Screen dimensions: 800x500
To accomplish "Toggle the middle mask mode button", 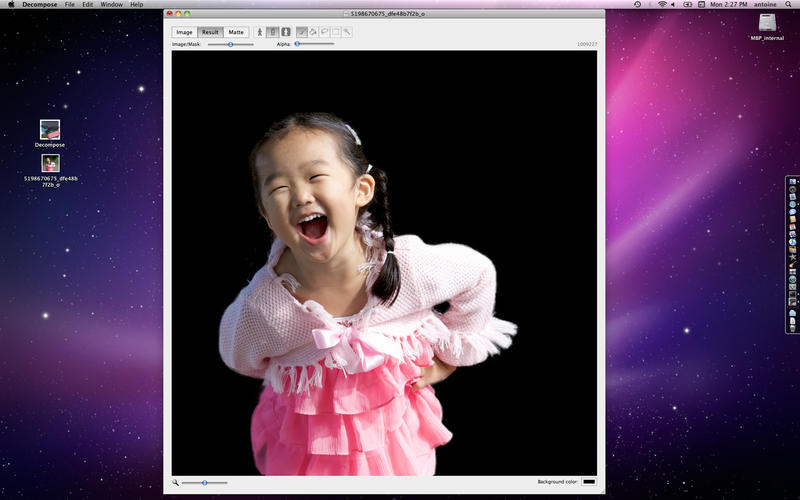I will [x=272, y=32].
